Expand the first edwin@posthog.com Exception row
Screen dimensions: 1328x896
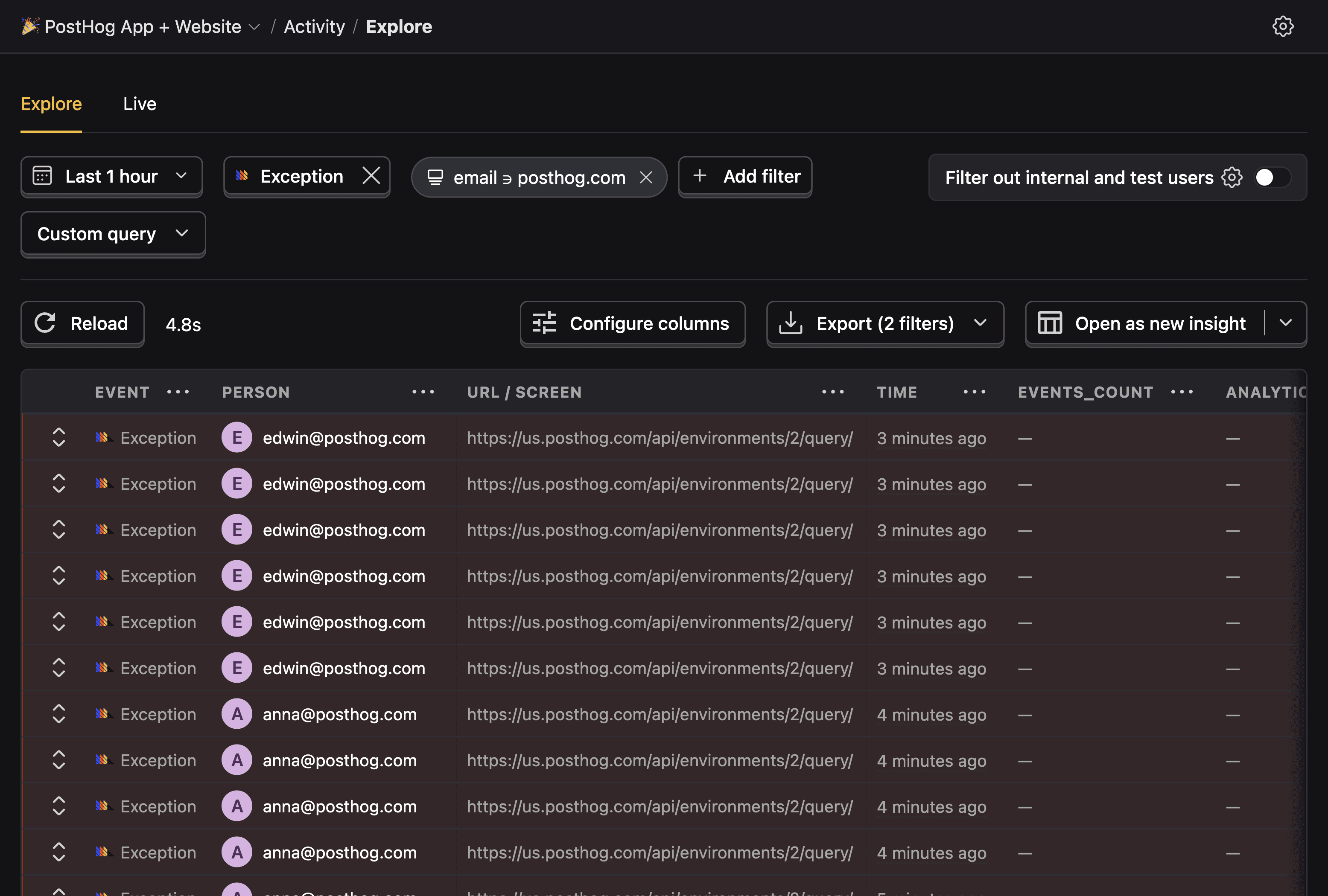coord(59,437)
